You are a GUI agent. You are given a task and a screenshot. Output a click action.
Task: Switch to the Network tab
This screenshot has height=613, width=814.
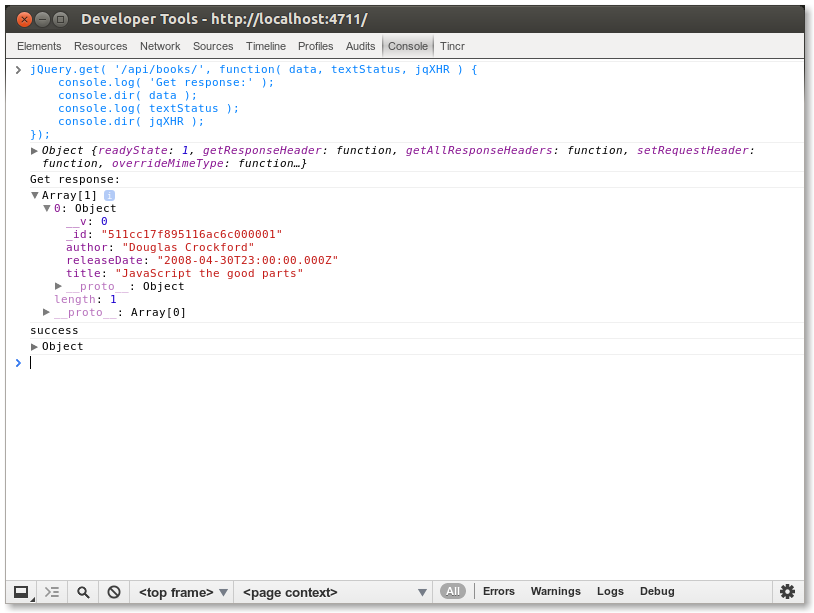point(160,46)
